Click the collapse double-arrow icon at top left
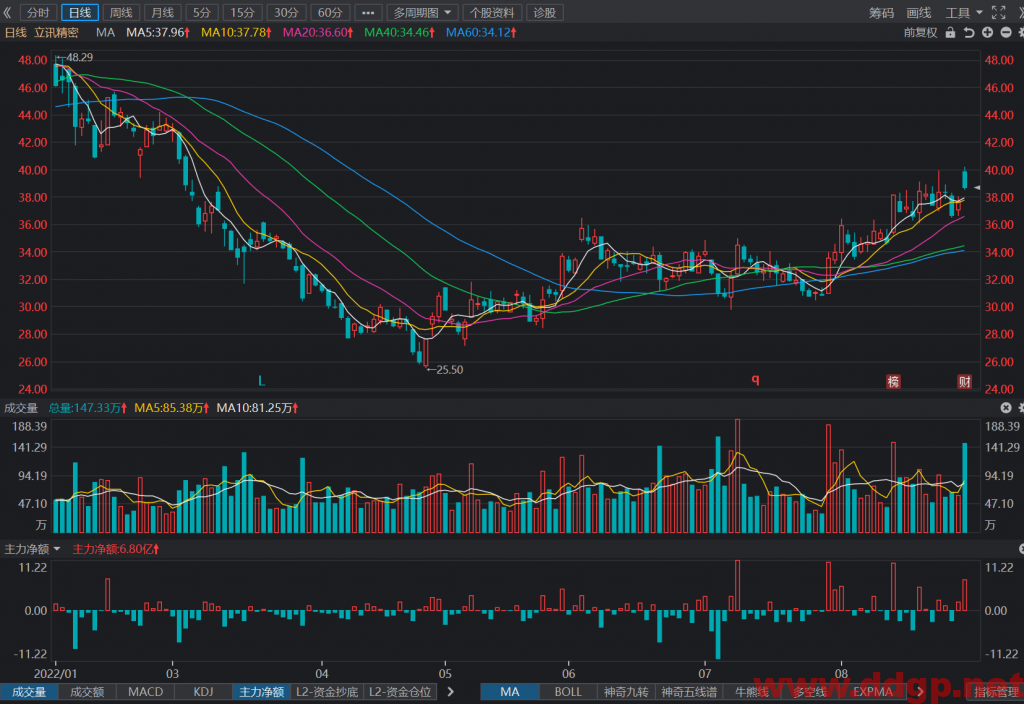 (8, 12)
